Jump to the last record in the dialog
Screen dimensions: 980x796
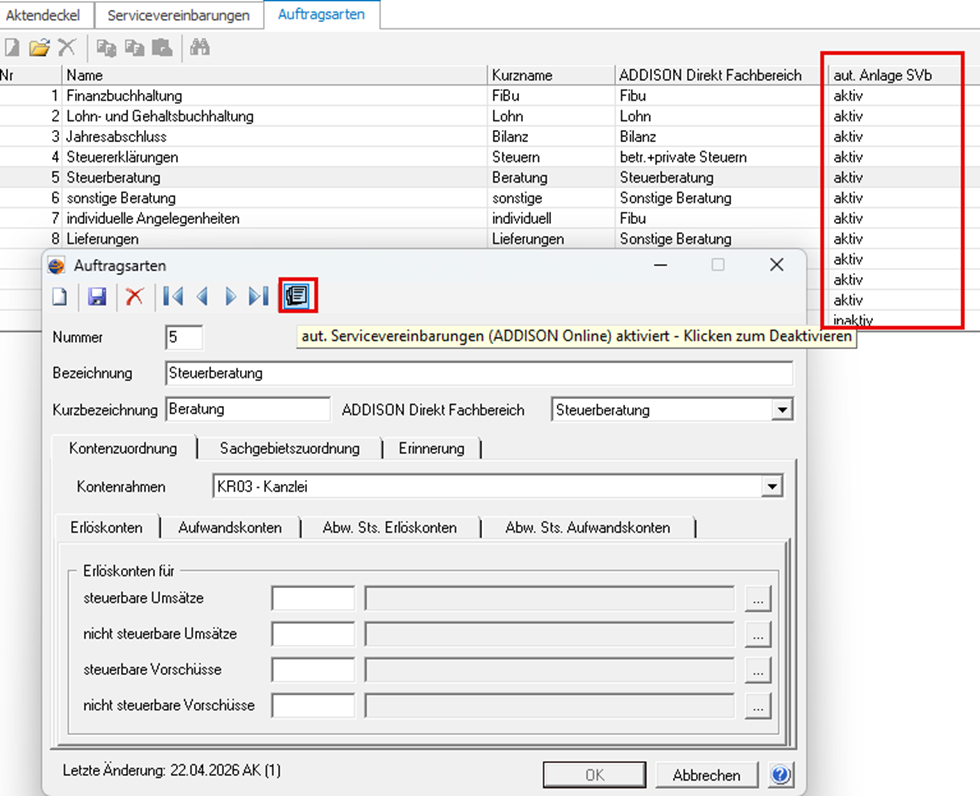tap(259, 296)
